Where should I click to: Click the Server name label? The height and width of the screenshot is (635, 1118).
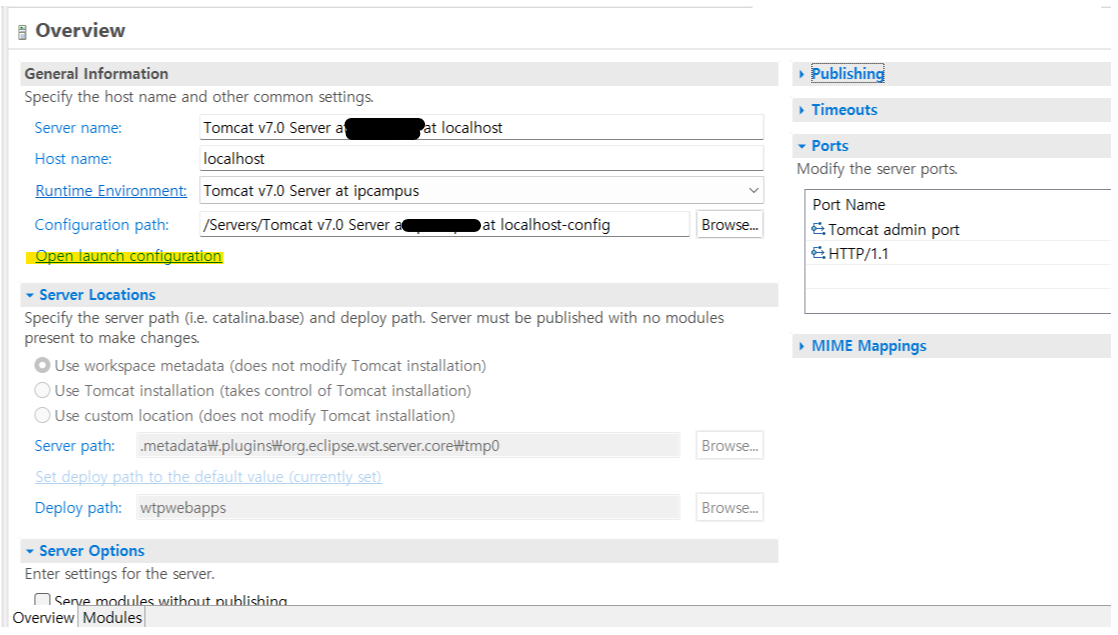78,128
